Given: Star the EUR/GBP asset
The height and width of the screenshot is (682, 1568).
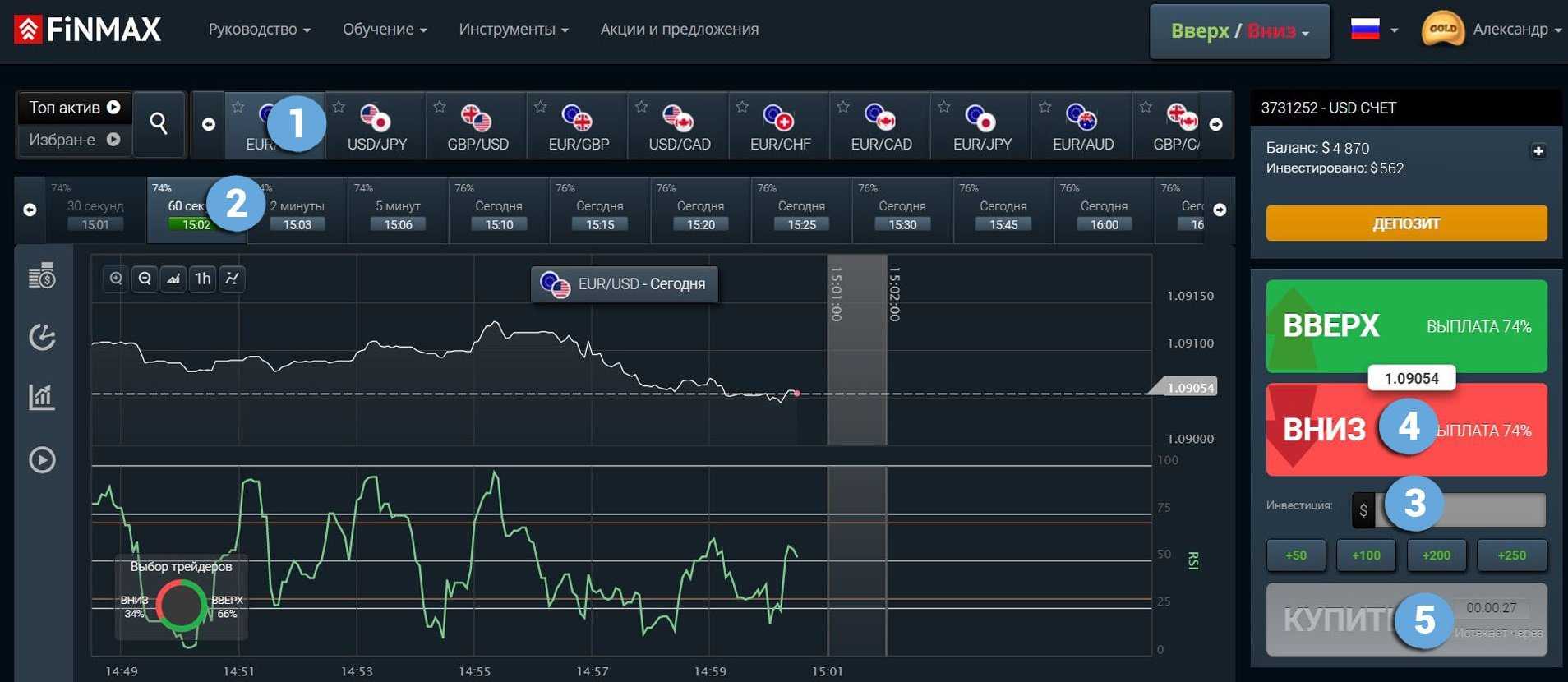Looking at the screenshot, I should [540, 107].
